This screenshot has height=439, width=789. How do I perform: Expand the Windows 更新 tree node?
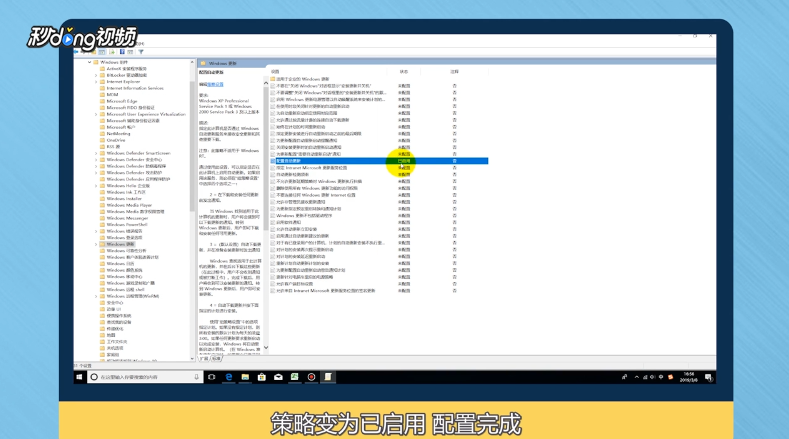[96, 244]
